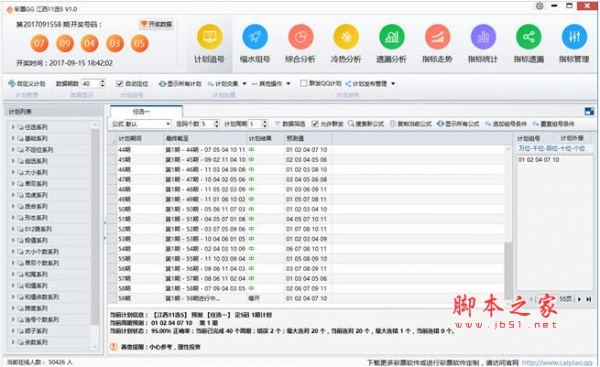Click the 自定义计划 toolbar icon
This screenshot has width=600, height=367.
point(11,83)
